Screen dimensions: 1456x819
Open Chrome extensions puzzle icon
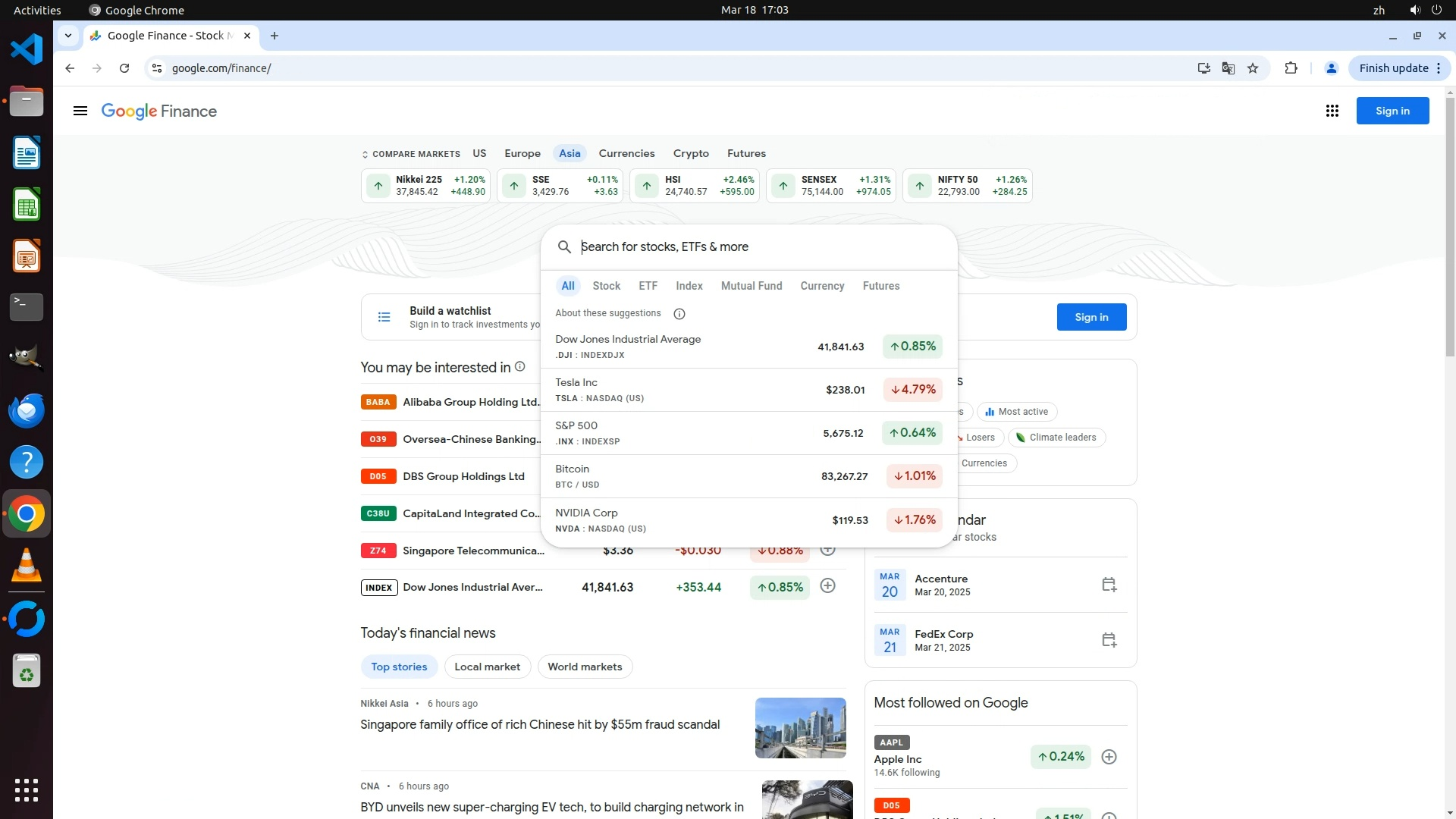pos(1291,68)
